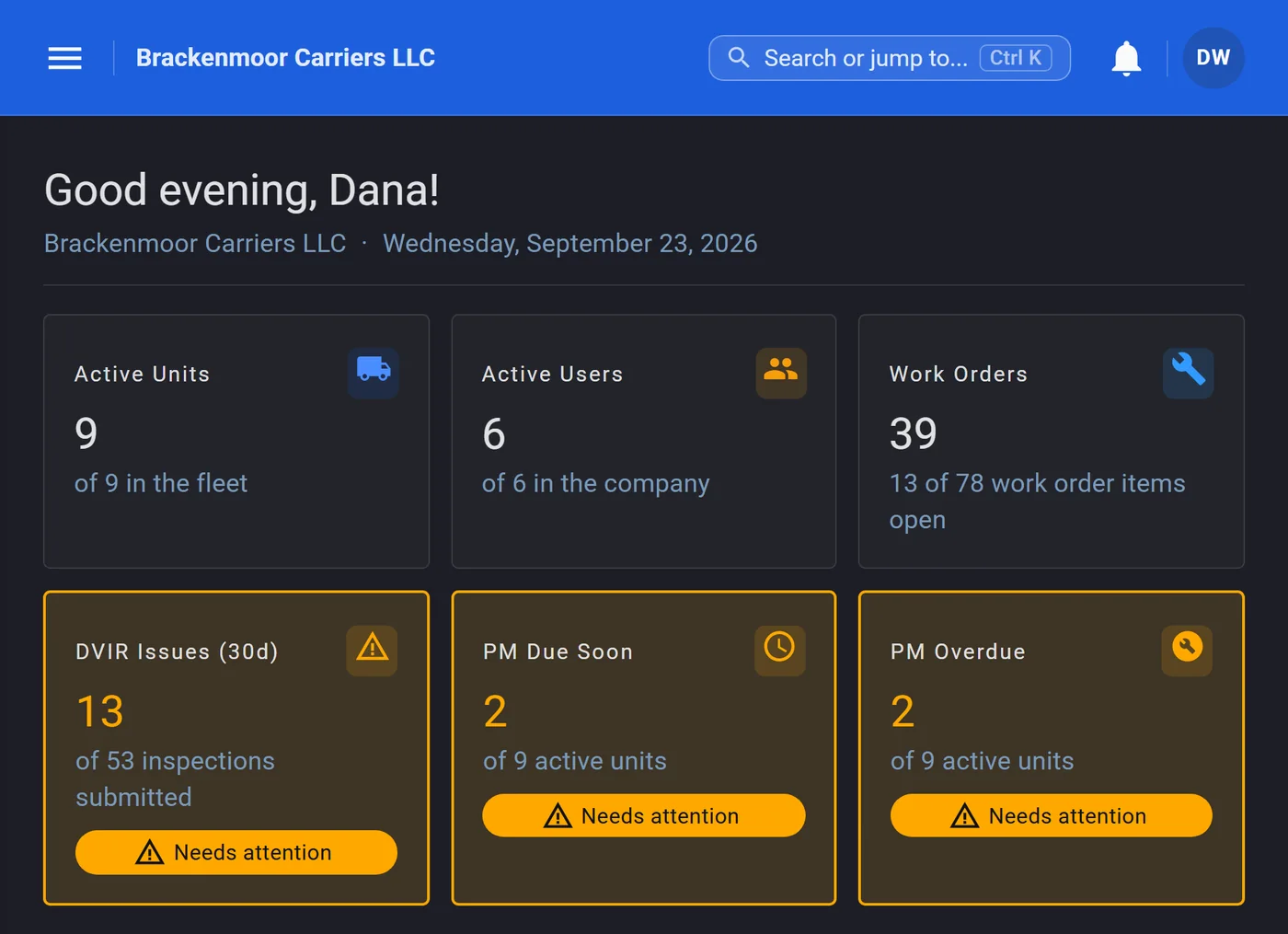Screen dimensions: 1288x934
Task: Click the Good evening, Dana! greeting
Action: 242,191
